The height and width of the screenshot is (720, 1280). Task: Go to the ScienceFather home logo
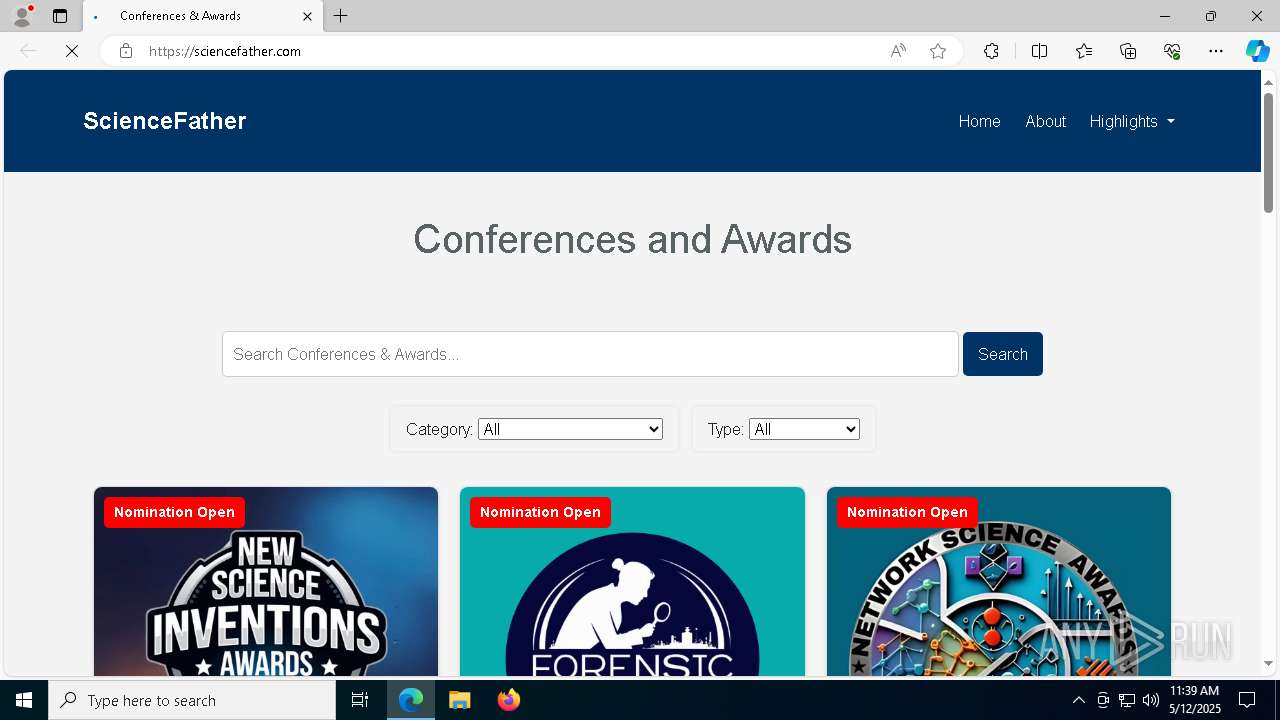point(165,121)
